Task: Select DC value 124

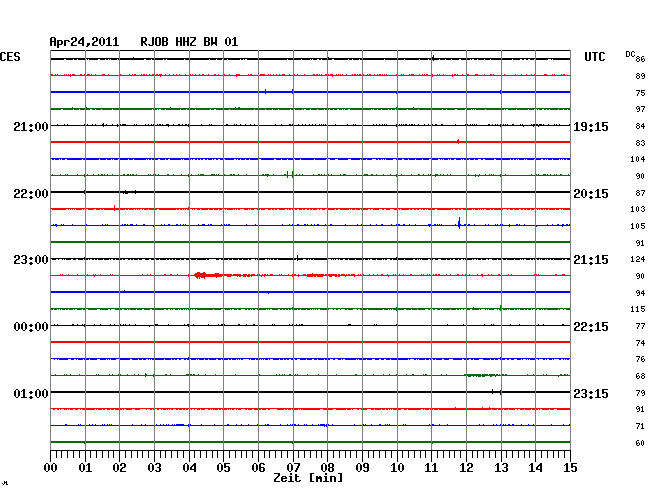Action: pyautogui.click(x=638, y=259)
